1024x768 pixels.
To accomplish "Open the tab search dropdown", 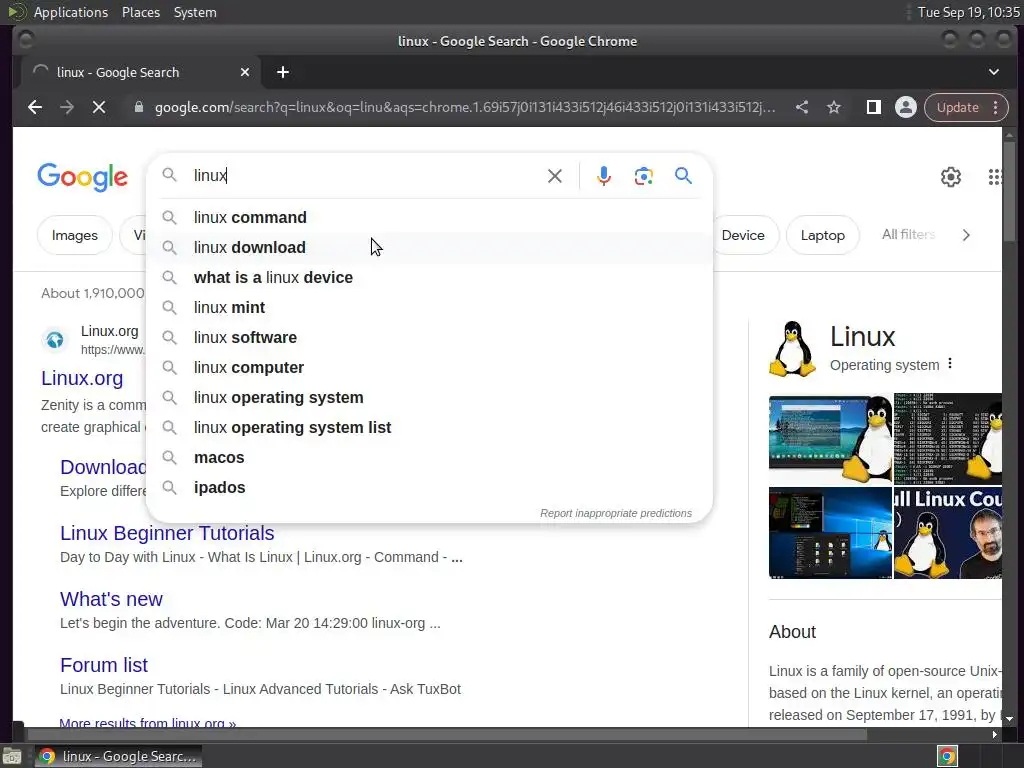I will pos(993,72).
